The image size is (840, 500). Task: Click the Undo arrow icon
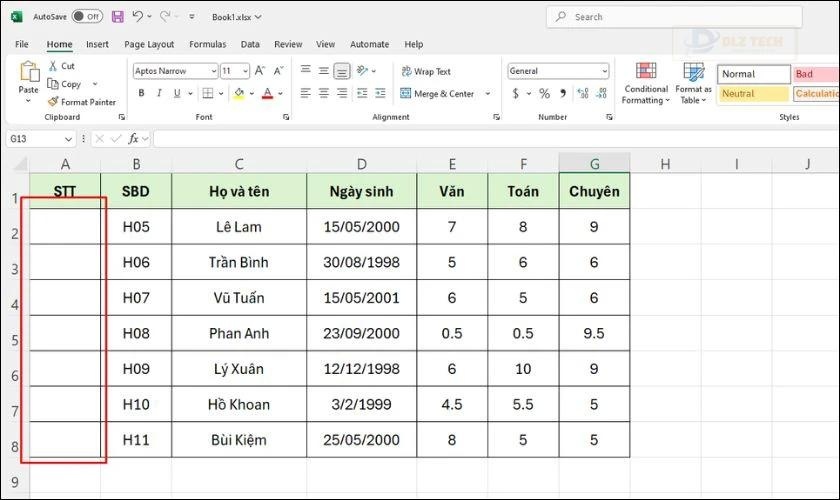tap(138, 17)
